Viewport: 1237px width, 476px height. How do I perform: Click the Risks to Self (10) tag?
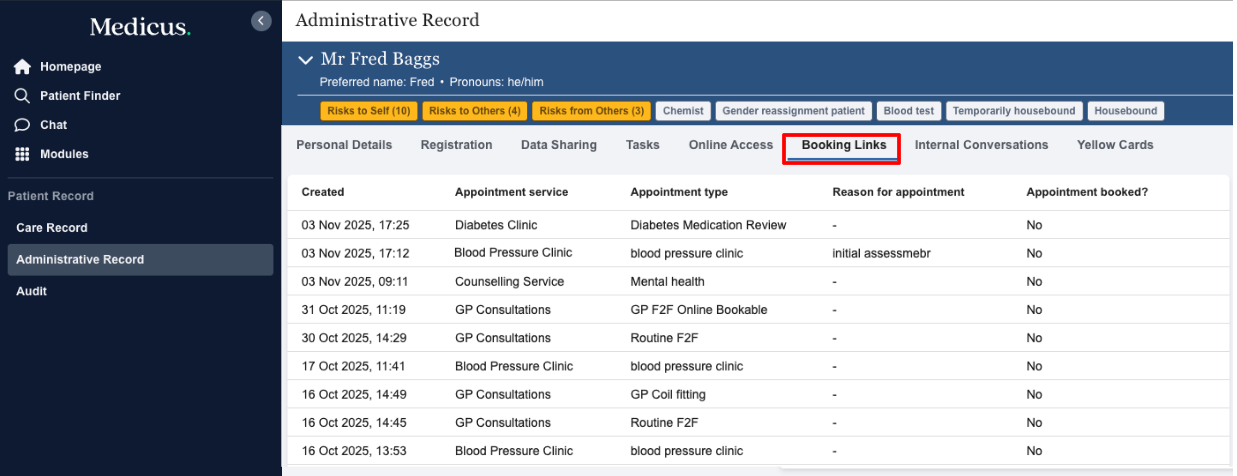pyautogui.click(x=368, y=111)
